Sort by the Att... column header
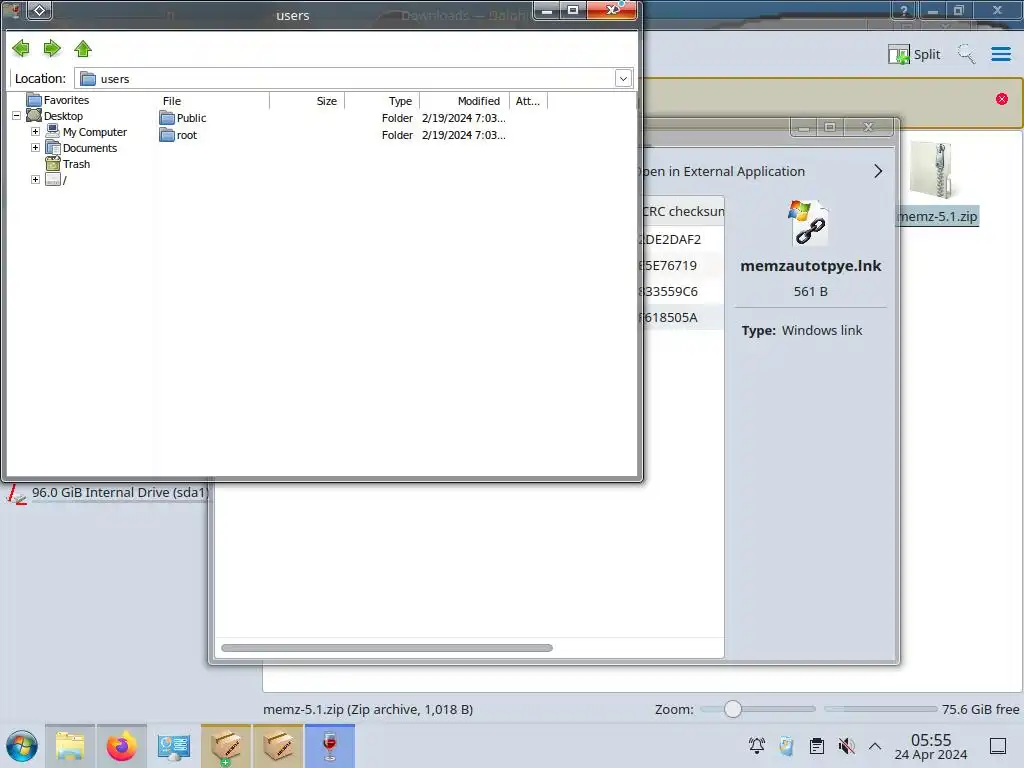 [528, 101]
